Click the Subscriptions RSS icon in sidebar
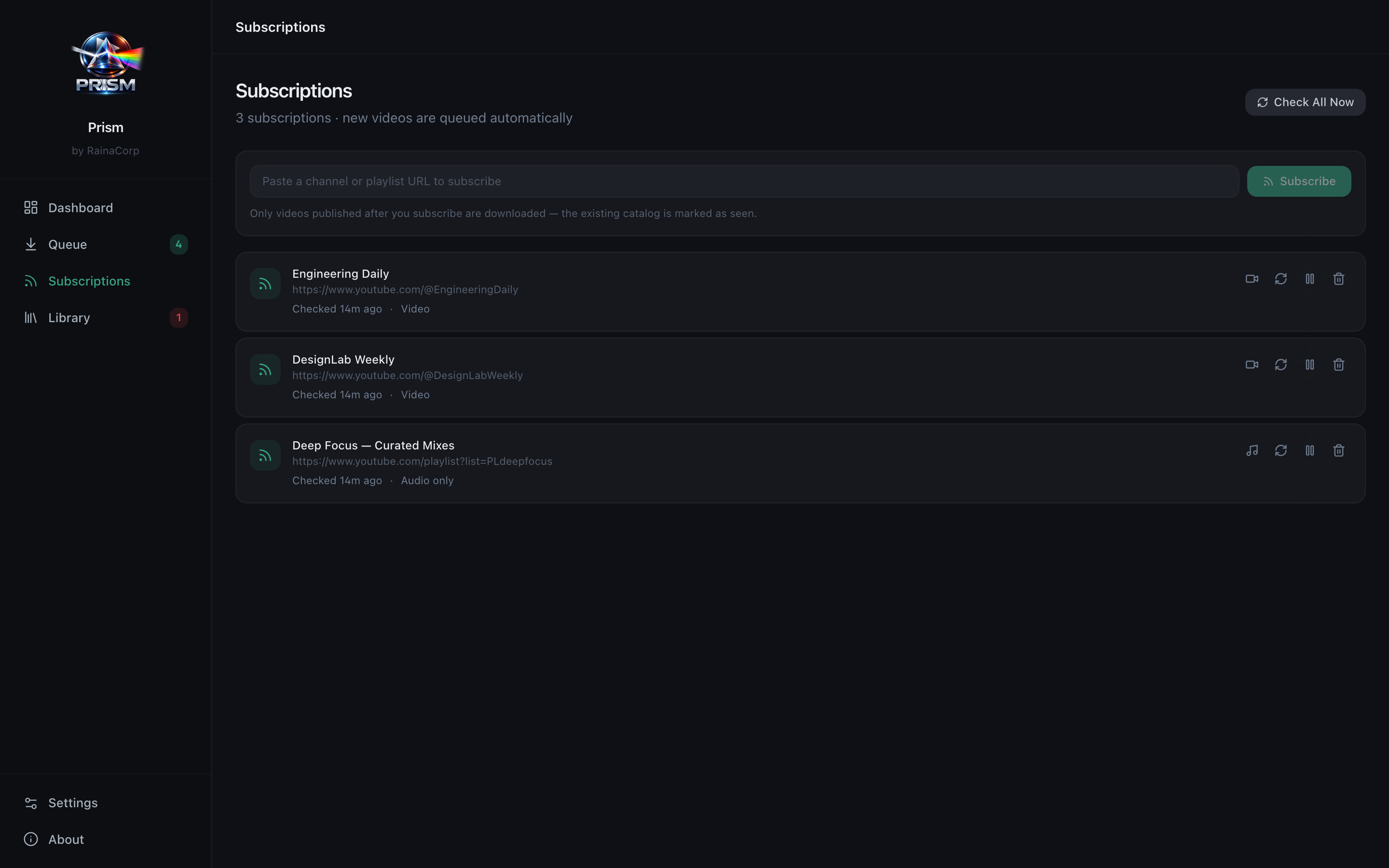1389x868 pixels. (31, 281)
